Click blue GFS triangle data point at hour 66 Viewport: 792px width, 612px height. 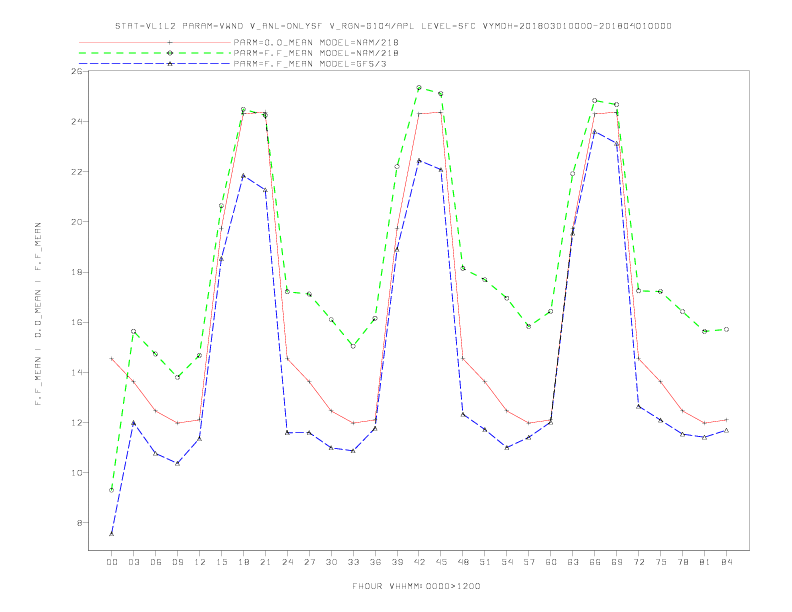595,132
